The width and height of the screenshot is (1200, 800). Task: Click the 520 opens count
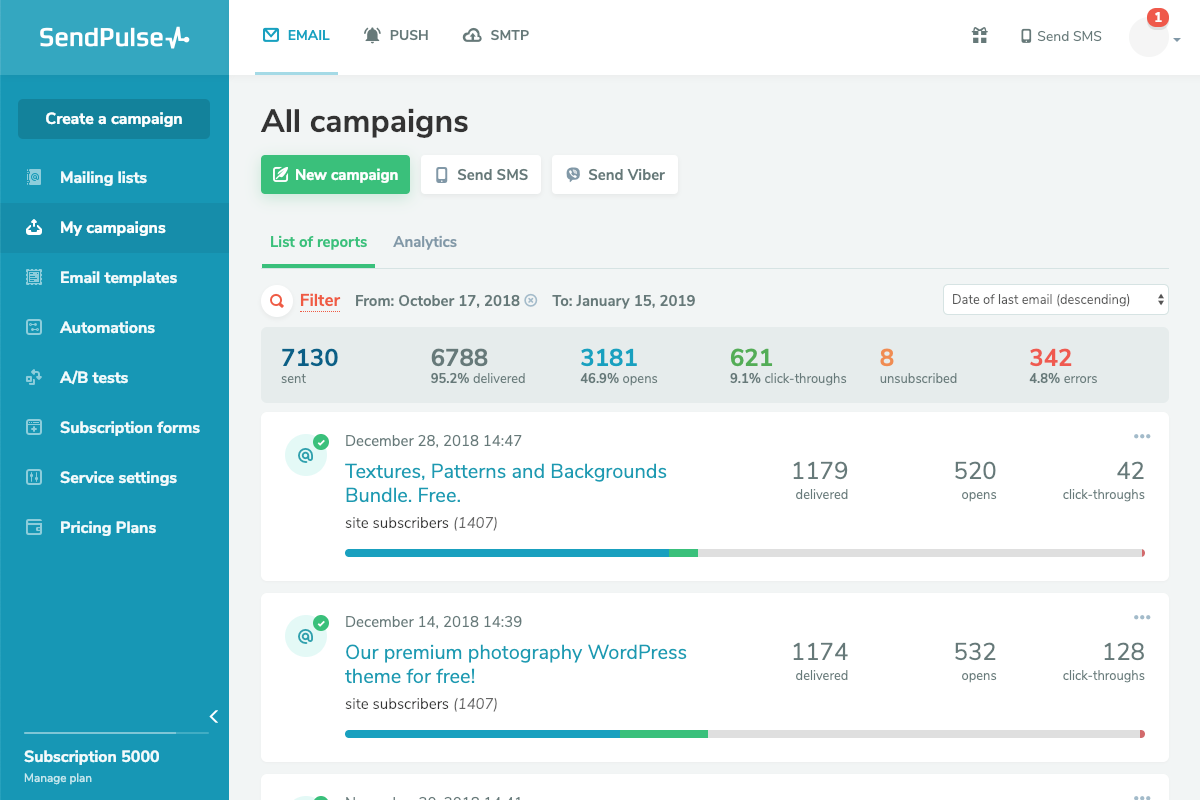pyautogui.click(x=975, y=478)
